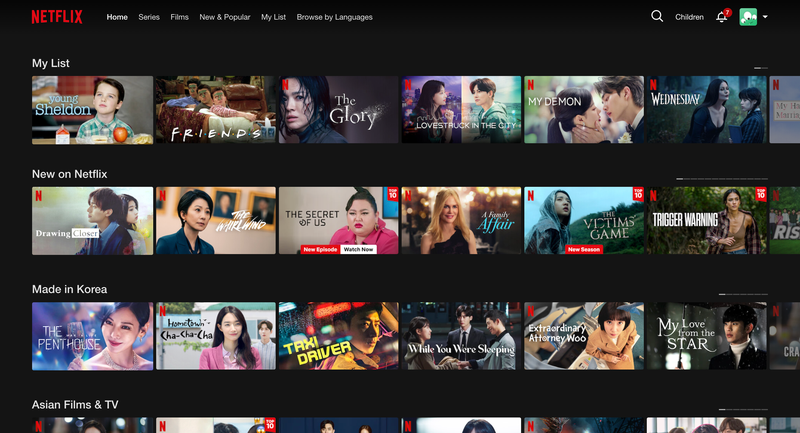This screenshot has width=800, height=433.
Task: Click Netflix N logo on Wednesday
Action: (x=653, y=84)
